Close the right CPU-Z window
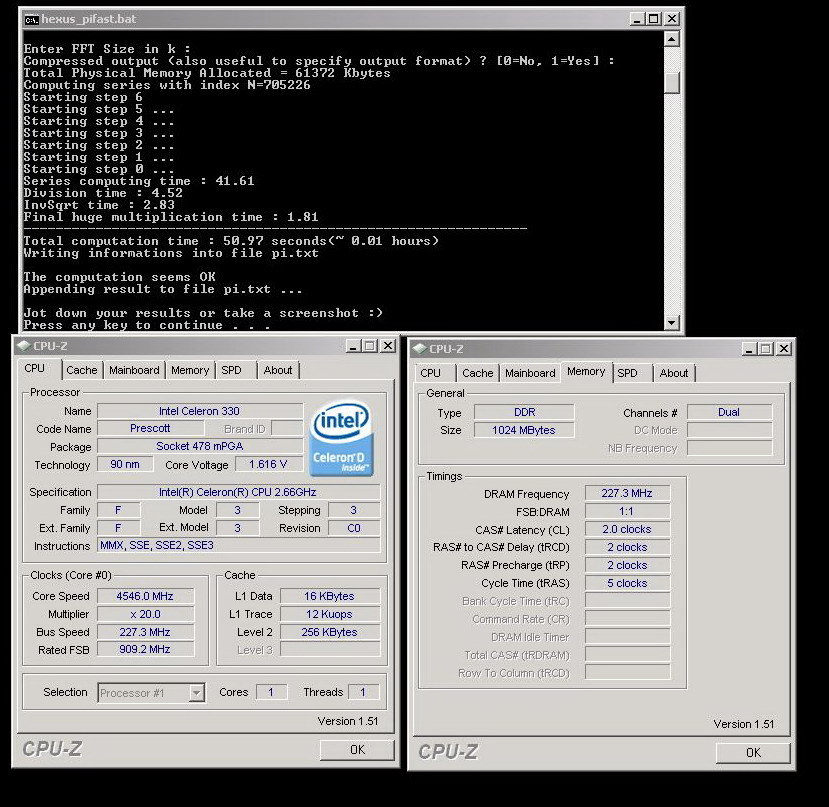Image resolution: width=829 pixels, height=807 pixels. pyautogui.click(x=784, y=349)
